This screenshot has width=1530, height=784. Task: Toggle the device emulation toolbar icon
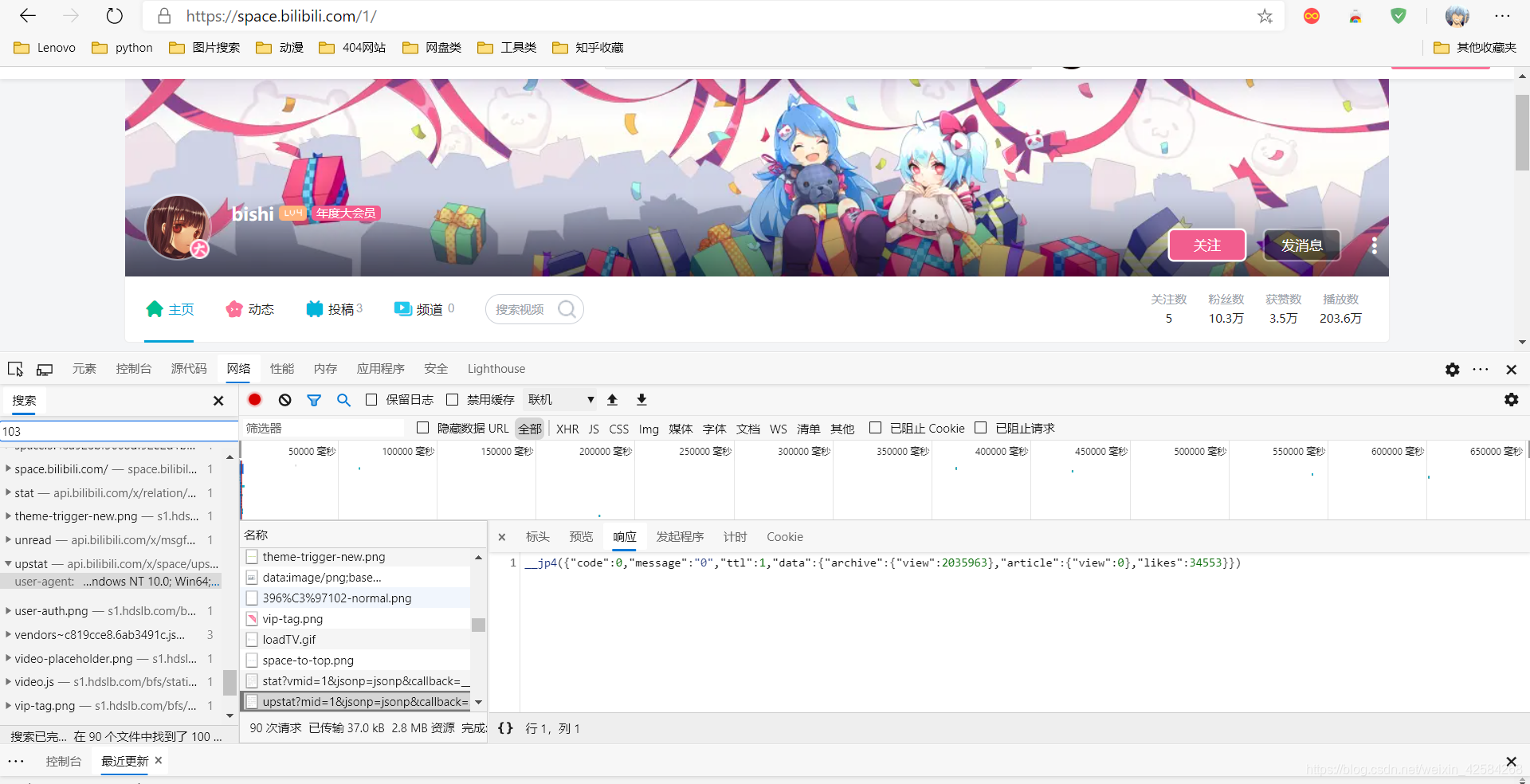point(45,369)
